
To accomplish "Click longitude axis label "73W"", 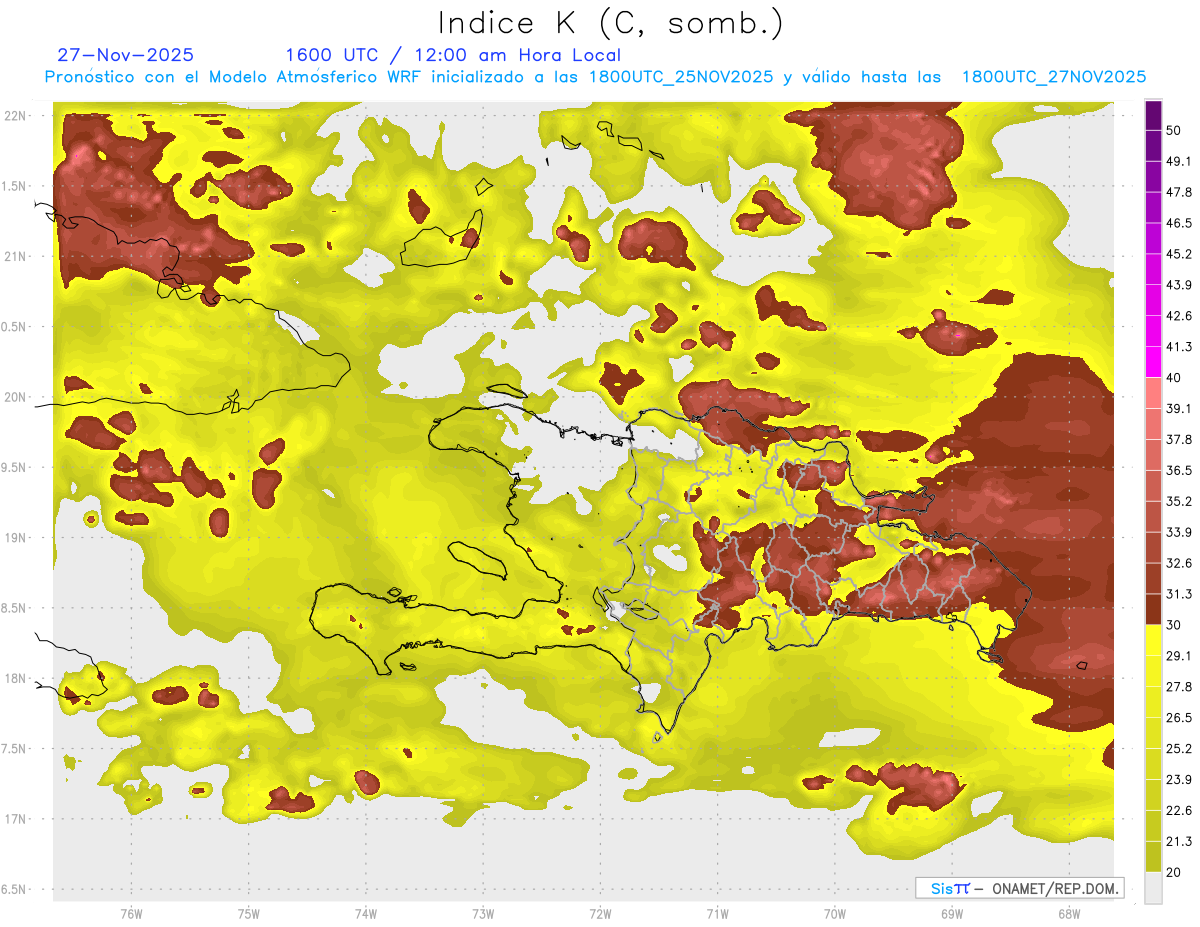I will [483, 913].
